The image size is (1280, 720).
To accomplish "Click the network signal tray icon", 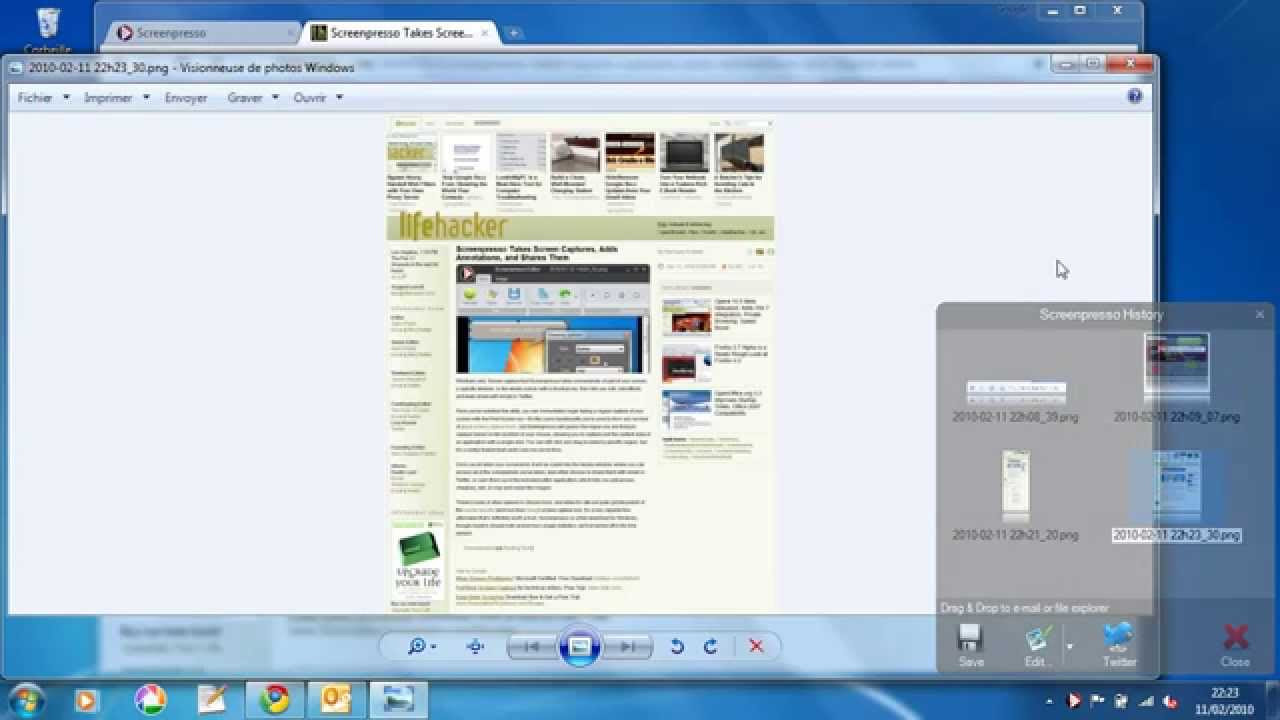I will 1145,701.
